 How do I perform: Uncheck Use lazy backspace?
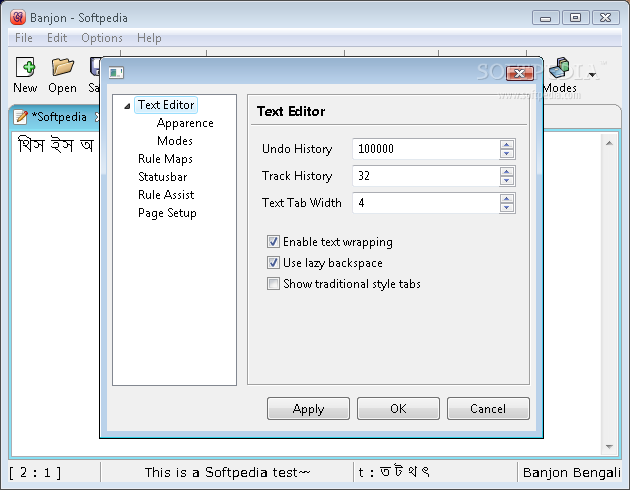(273, 263)
